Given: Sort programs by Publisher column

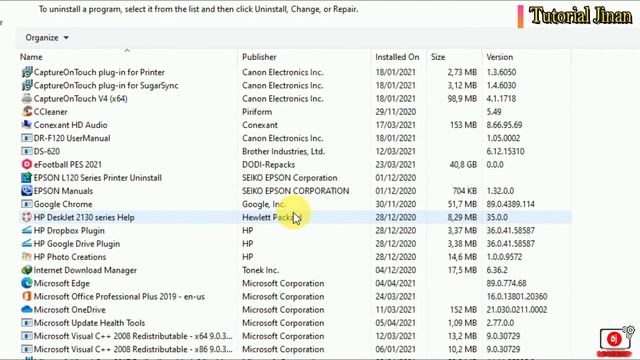Looking at the screenshot, I should (x=259, y=57).
